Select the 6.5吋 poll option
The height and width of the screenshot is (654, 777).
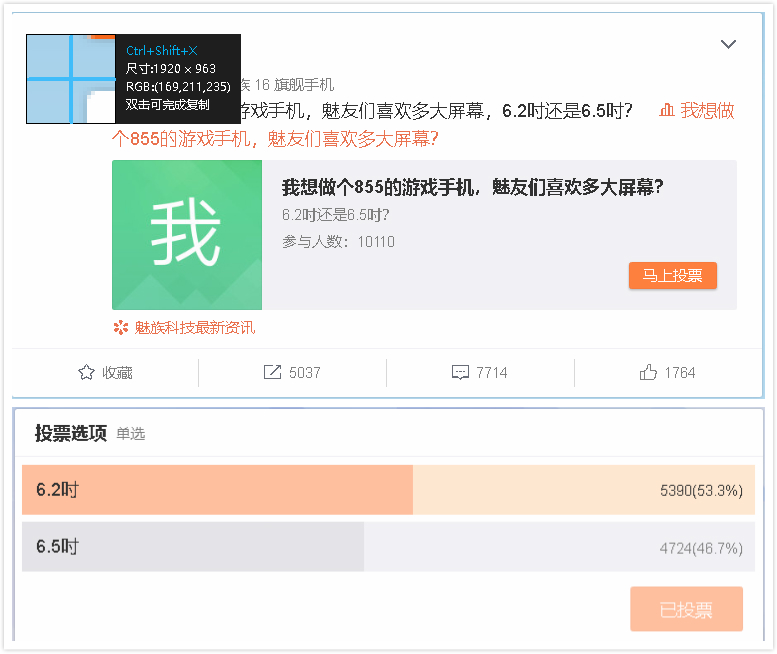[388, 547]
